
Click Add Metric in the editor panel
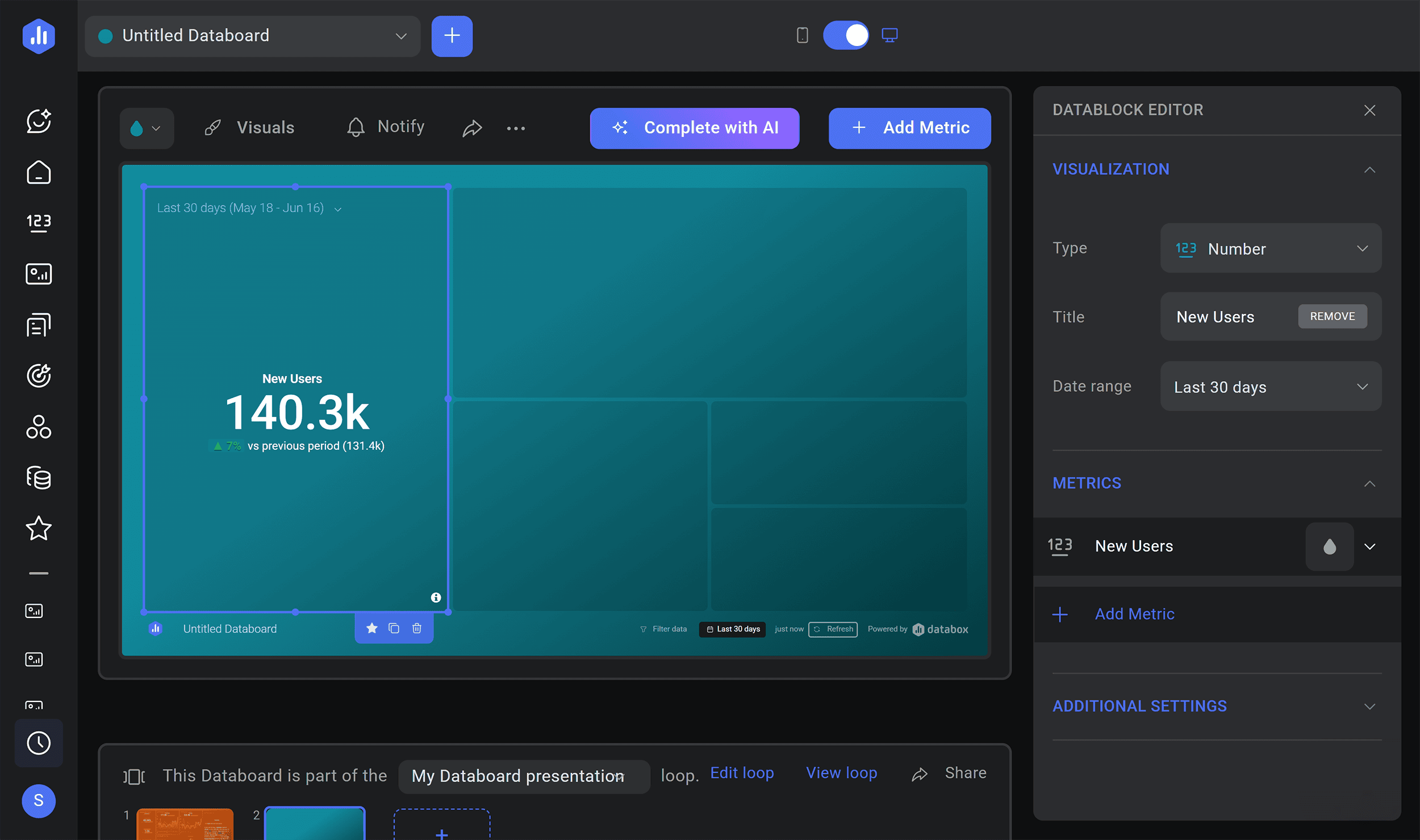[x=1134, y=614]
